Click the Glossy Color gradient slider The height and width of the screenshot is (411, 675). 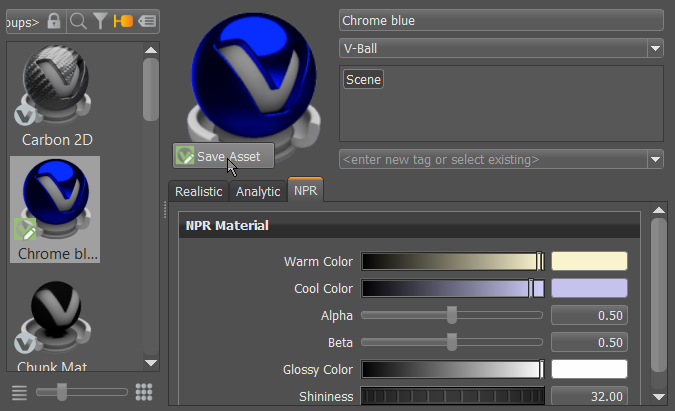pyautogui.click(x=452, y=369)
